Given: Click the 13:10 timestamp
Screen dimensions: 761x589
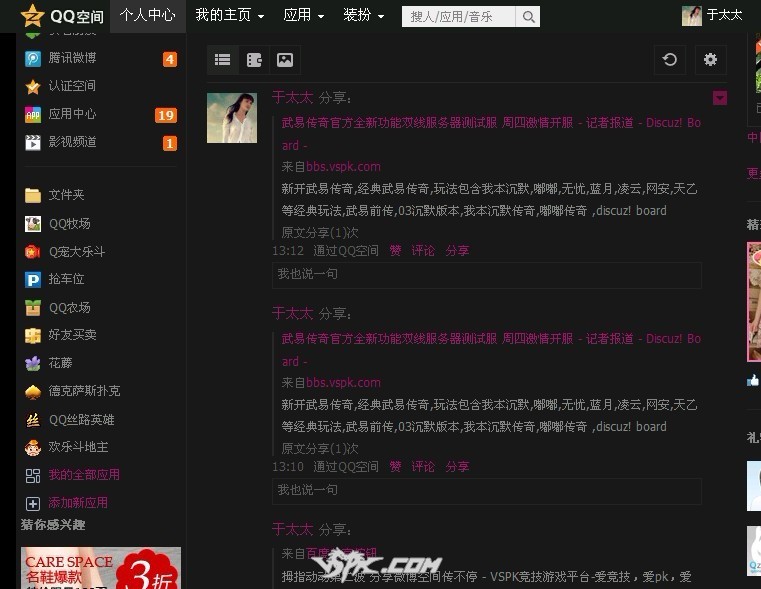Looking at the screenshot, I should pos(288,467).
